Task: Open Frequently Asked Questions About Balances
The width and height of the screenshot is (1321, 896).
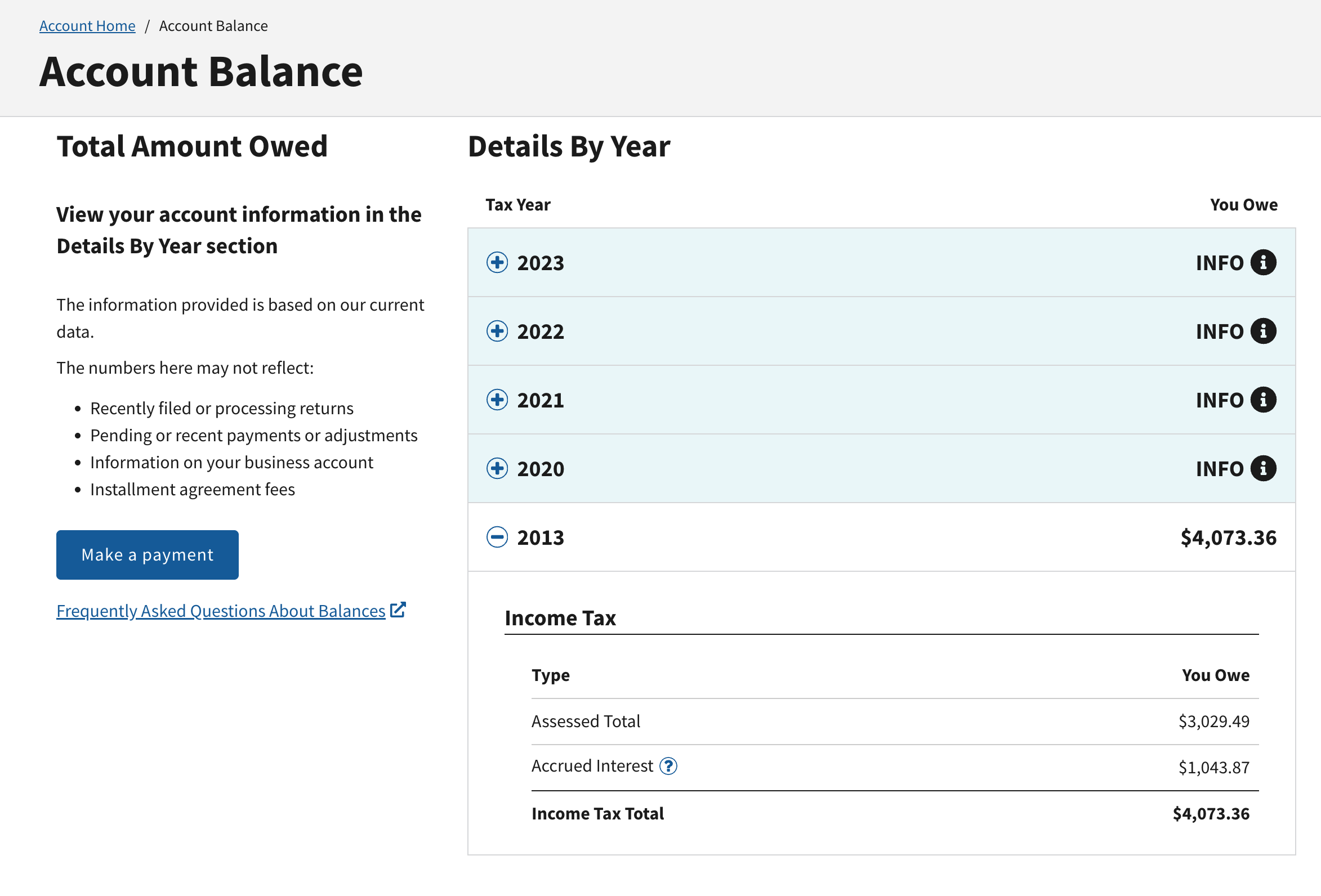Action: tap(221, 611)
